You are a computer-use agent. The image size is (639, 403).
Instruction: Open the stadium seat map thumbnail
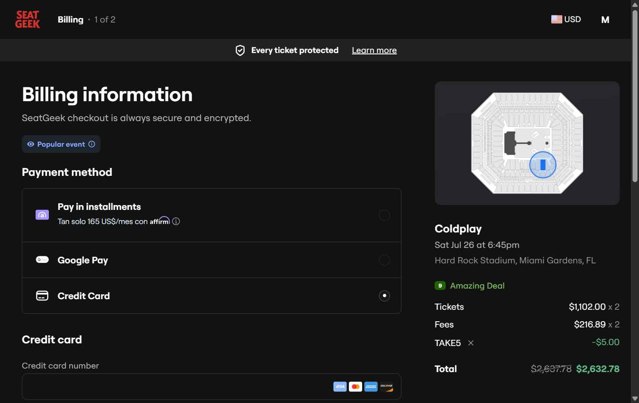[x=527, y=143]
